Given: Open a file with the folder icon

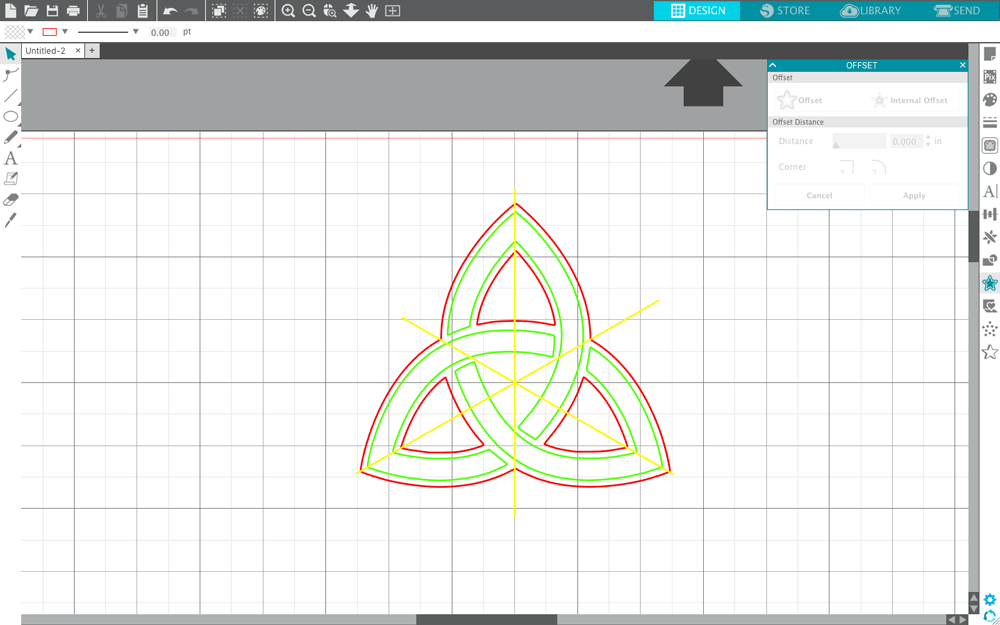Looking at the screenshot, I should pyautogui.click(x=31, y=10).
